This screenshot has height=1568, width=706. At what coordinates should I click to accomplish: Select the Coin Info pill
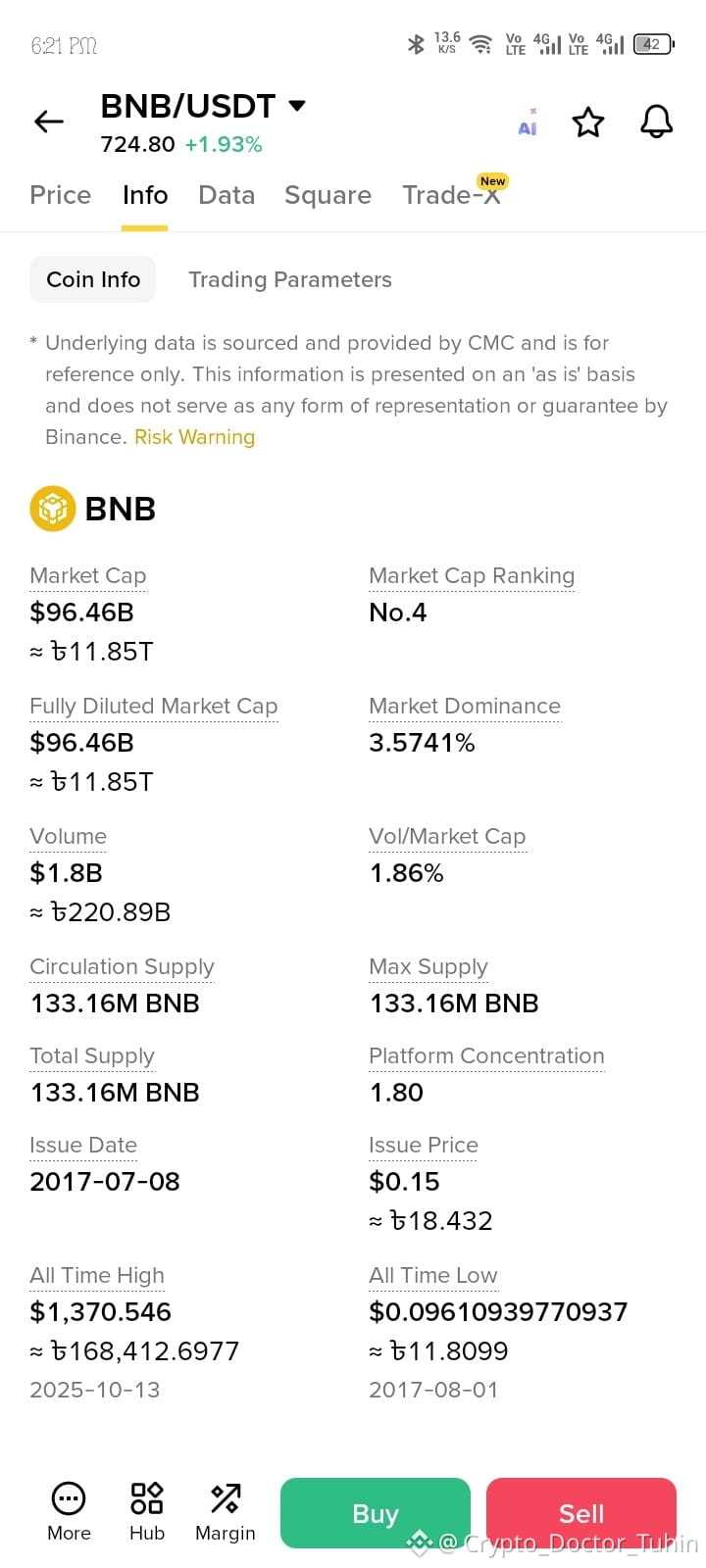pyautogui.click(x=93, y=279)
